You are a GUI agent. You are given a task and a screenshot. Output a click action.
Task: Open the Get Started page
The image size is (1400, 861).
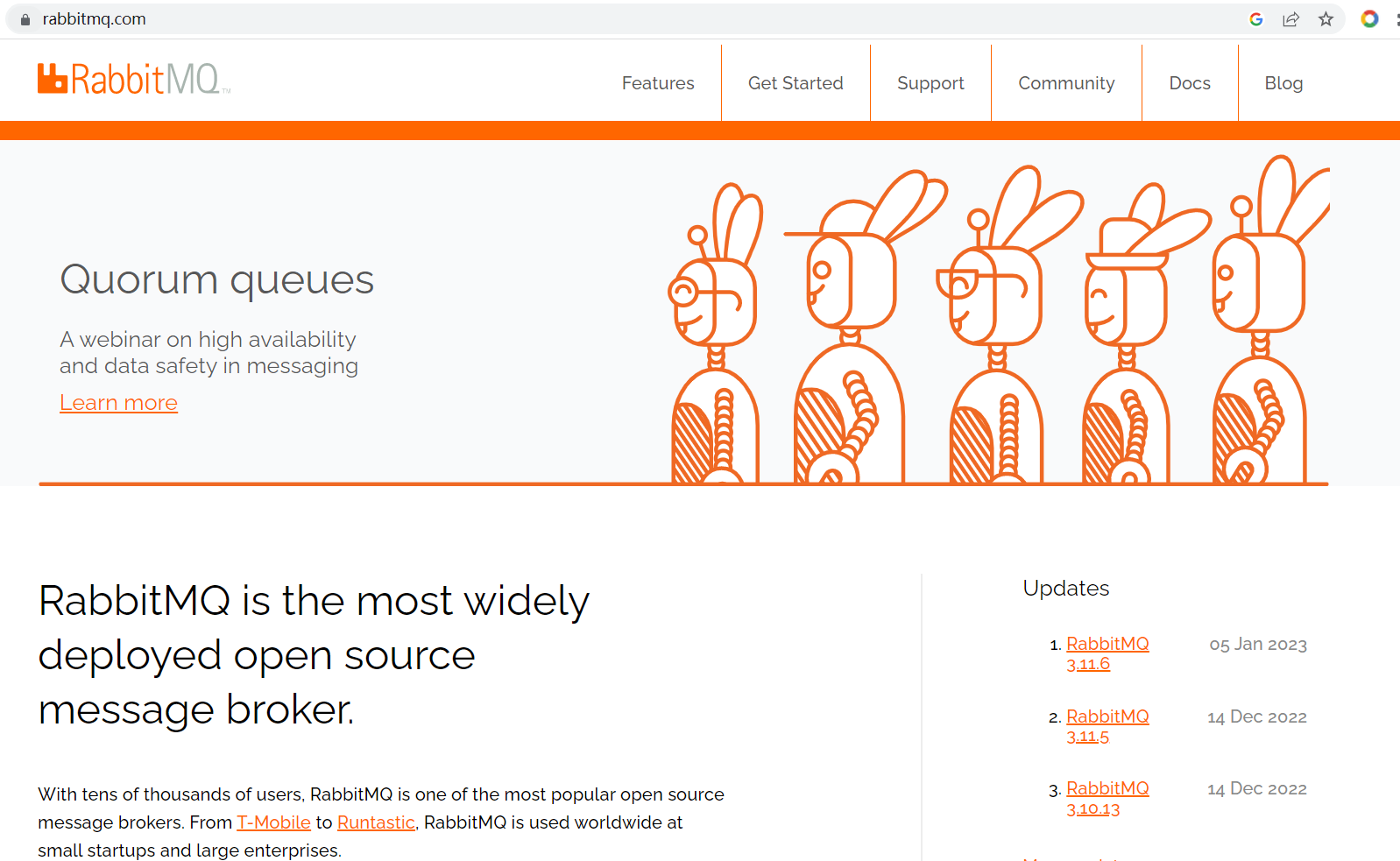click(x=795, y=83)
